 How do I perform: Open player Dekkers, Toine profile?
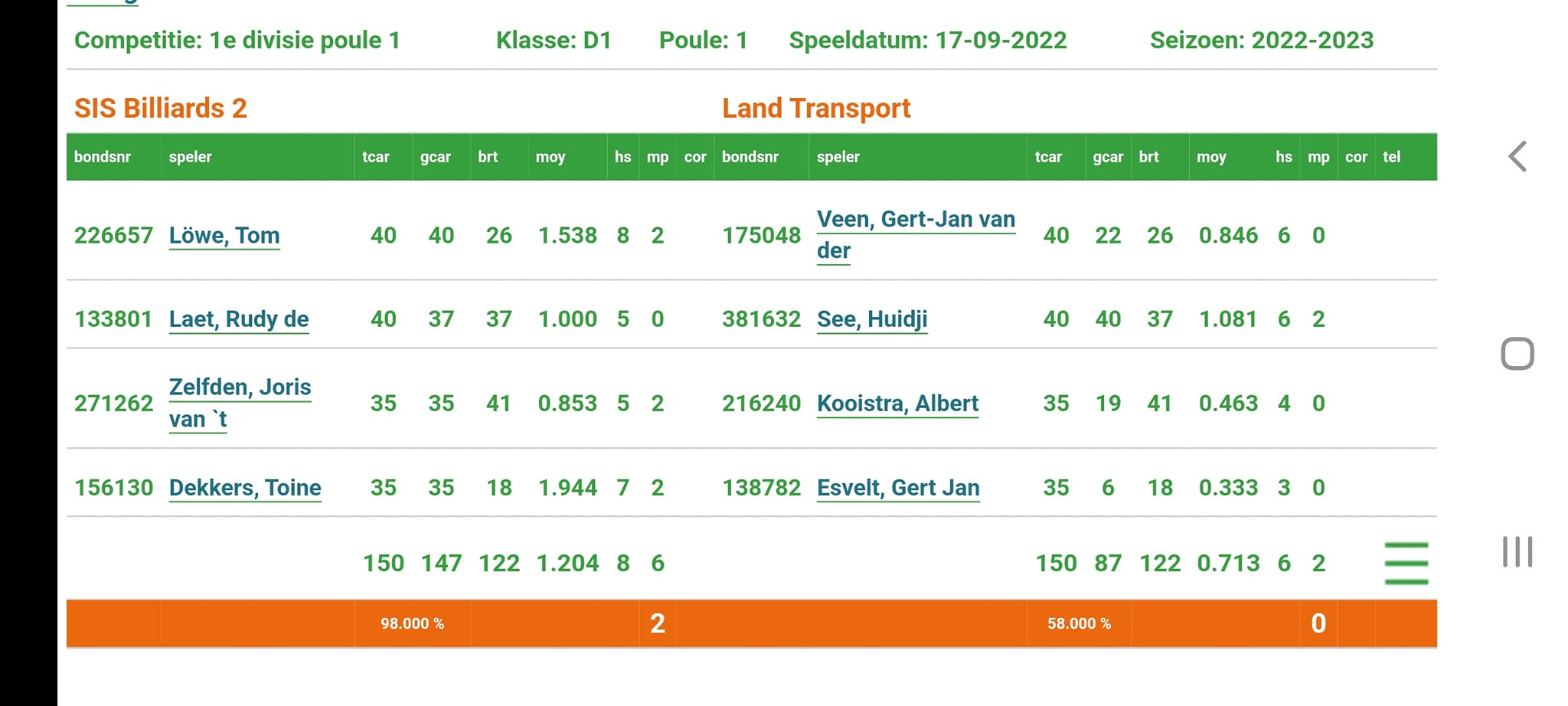(x=245, y=487)
